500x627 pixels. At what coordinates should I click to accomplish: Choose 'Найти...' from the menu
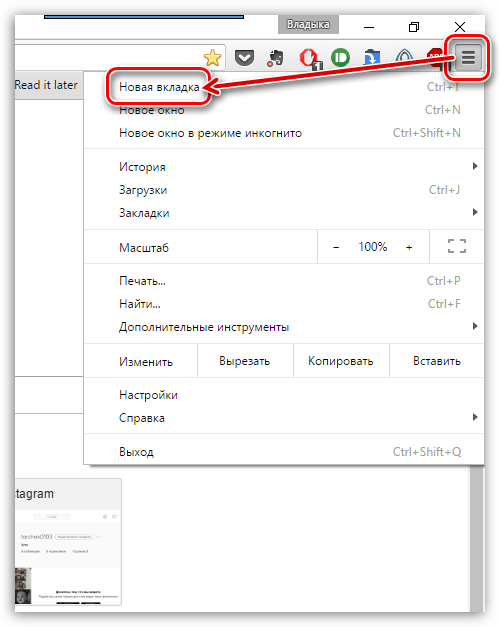[284, 304]
